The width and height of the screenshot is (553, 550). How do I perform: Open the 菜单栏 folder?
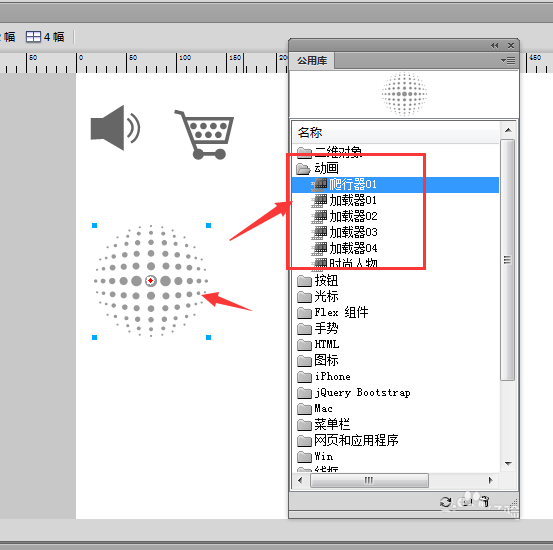pos(323,424)
